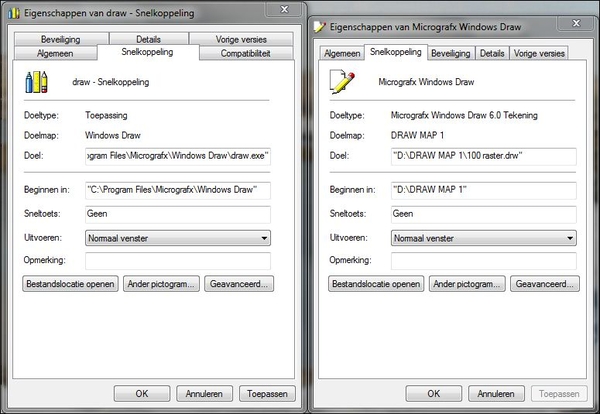Close the Micrografx Windows Draw properties window
600x414 pixels.
click(576, 23)
